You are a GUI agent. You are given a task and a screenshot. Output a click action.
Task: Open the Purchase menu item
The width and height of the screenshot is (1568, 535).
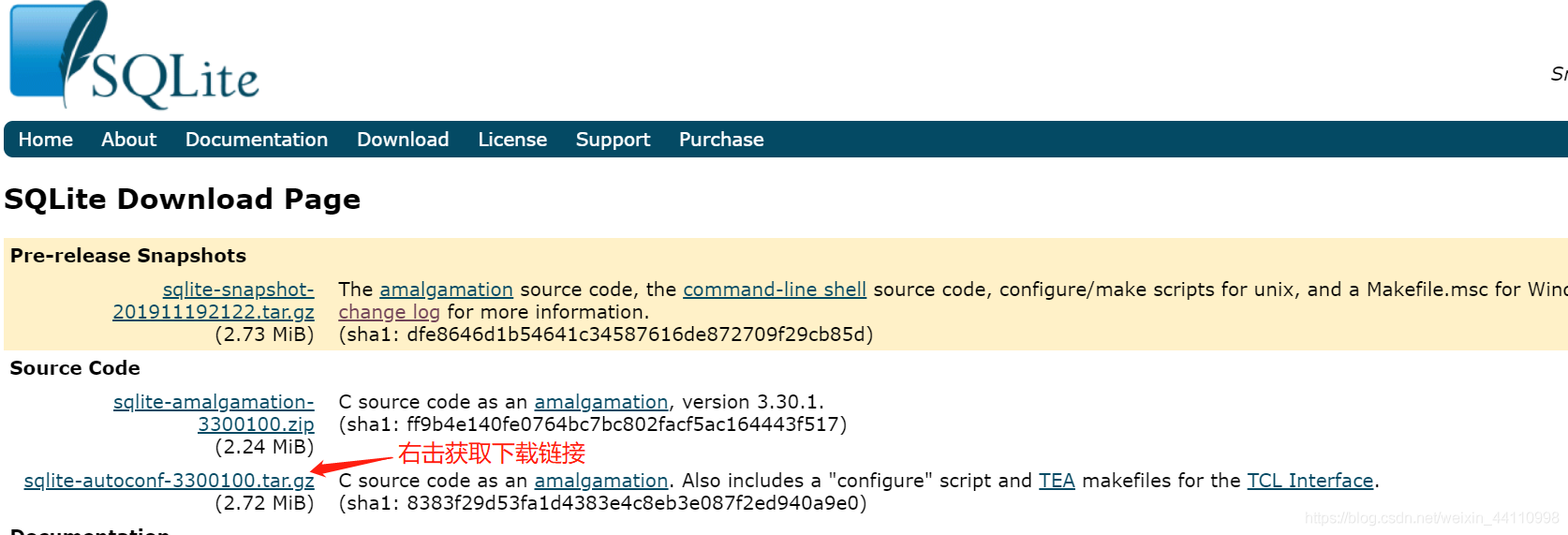tap(721, 140)
